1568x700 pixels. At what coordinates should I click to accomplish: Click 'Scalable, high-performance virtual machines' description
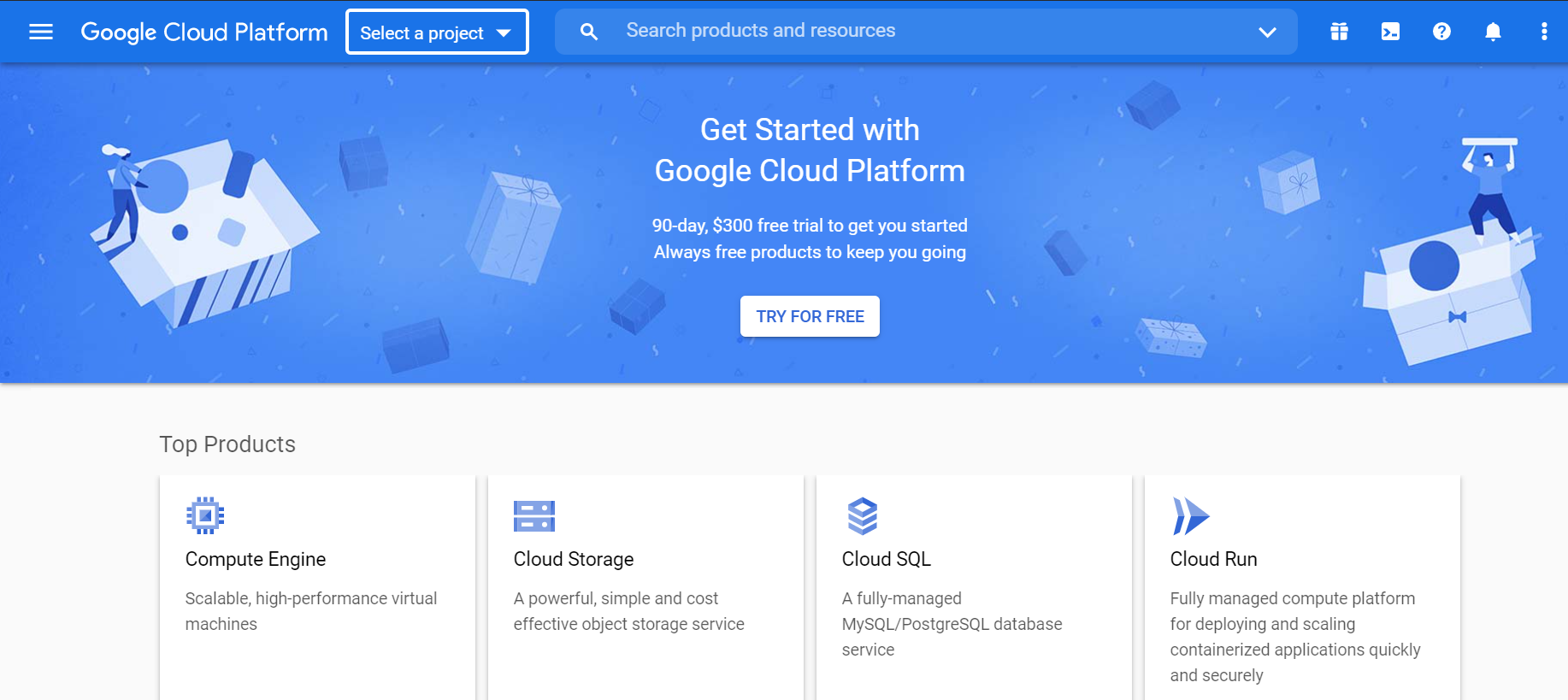coord(311,611)
